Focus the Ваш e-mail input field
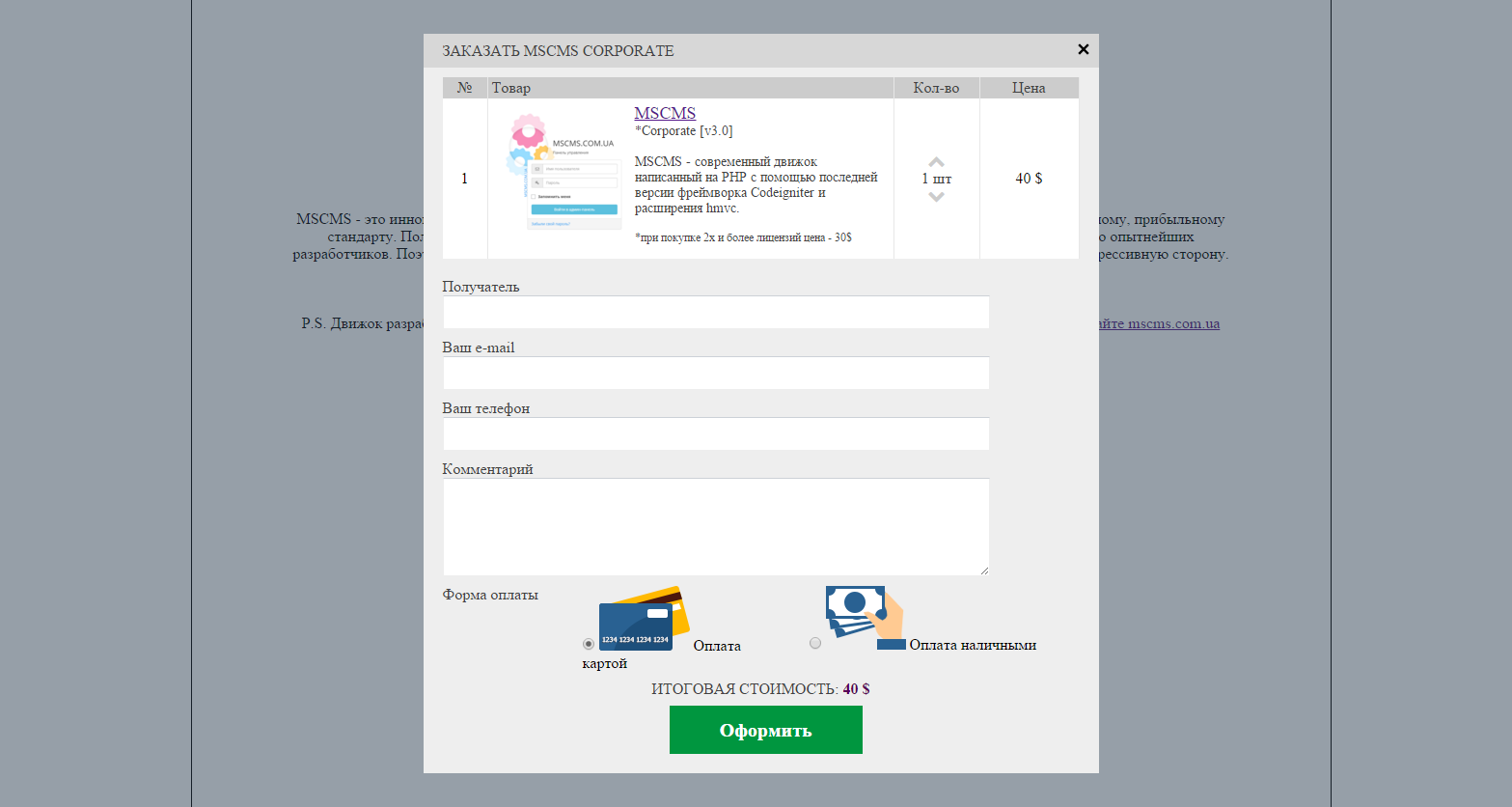This screenshot has height=807, width=1512. [716, 373]
